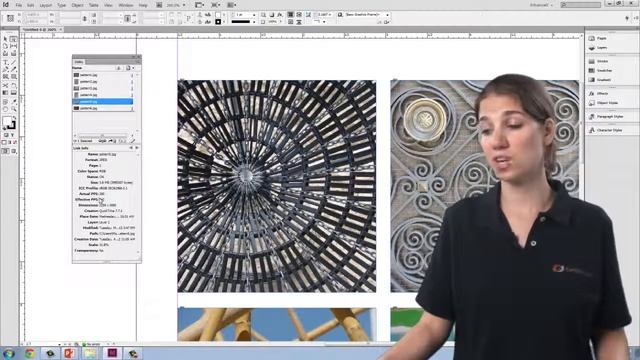Viewport: 640px width, 360px height.
Task: Select the Rectangle tool
Action: 13,77
